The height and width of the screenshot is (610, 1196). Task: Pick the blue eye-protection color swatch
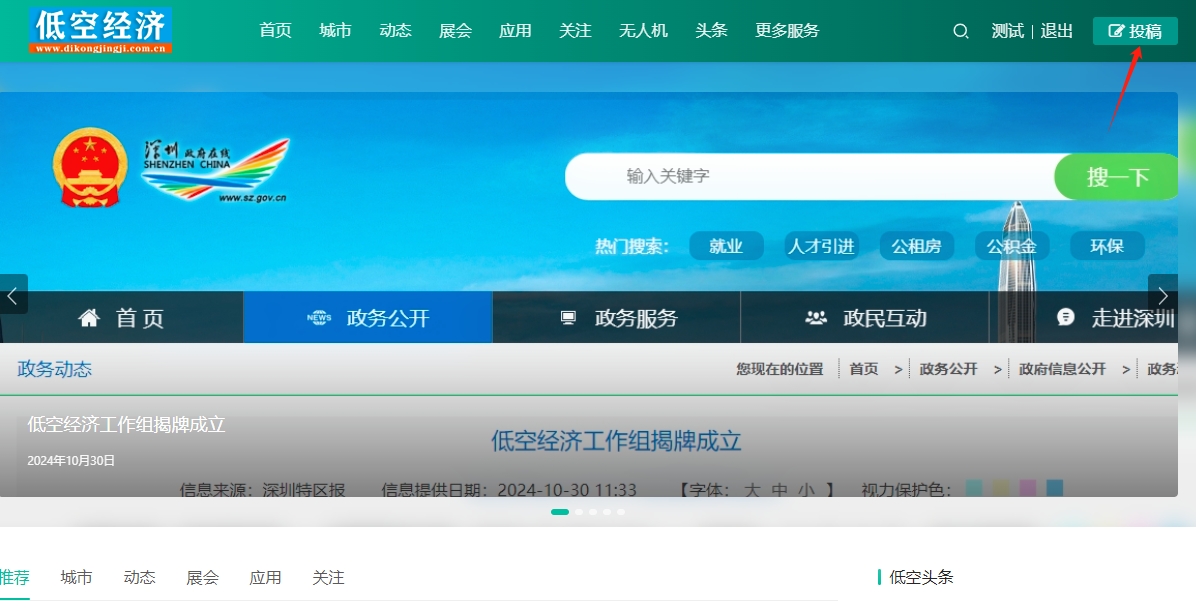coord(1055,487)
